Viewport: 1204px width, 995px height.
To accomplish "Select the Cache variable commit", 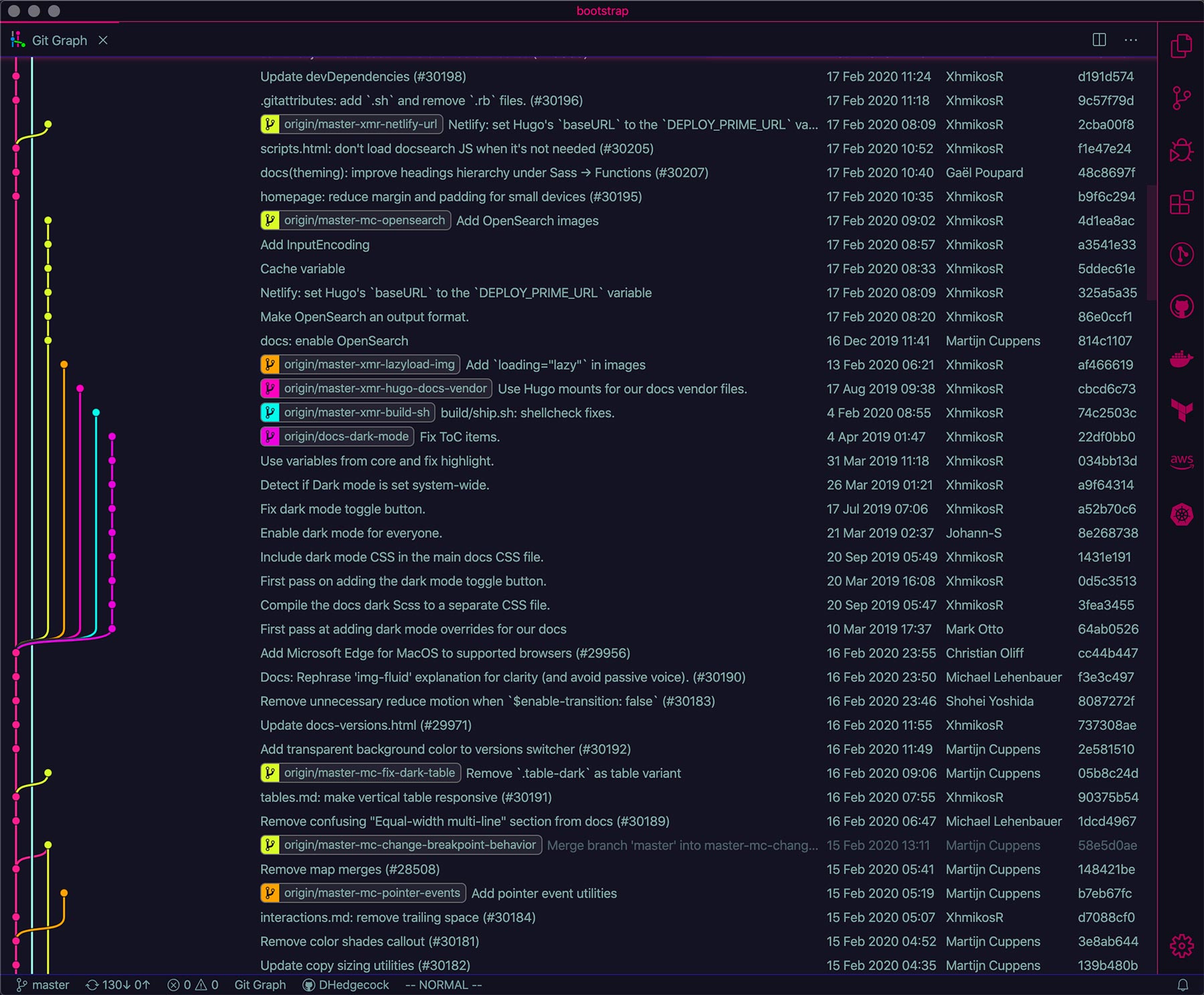I will (x=302, y=269).
